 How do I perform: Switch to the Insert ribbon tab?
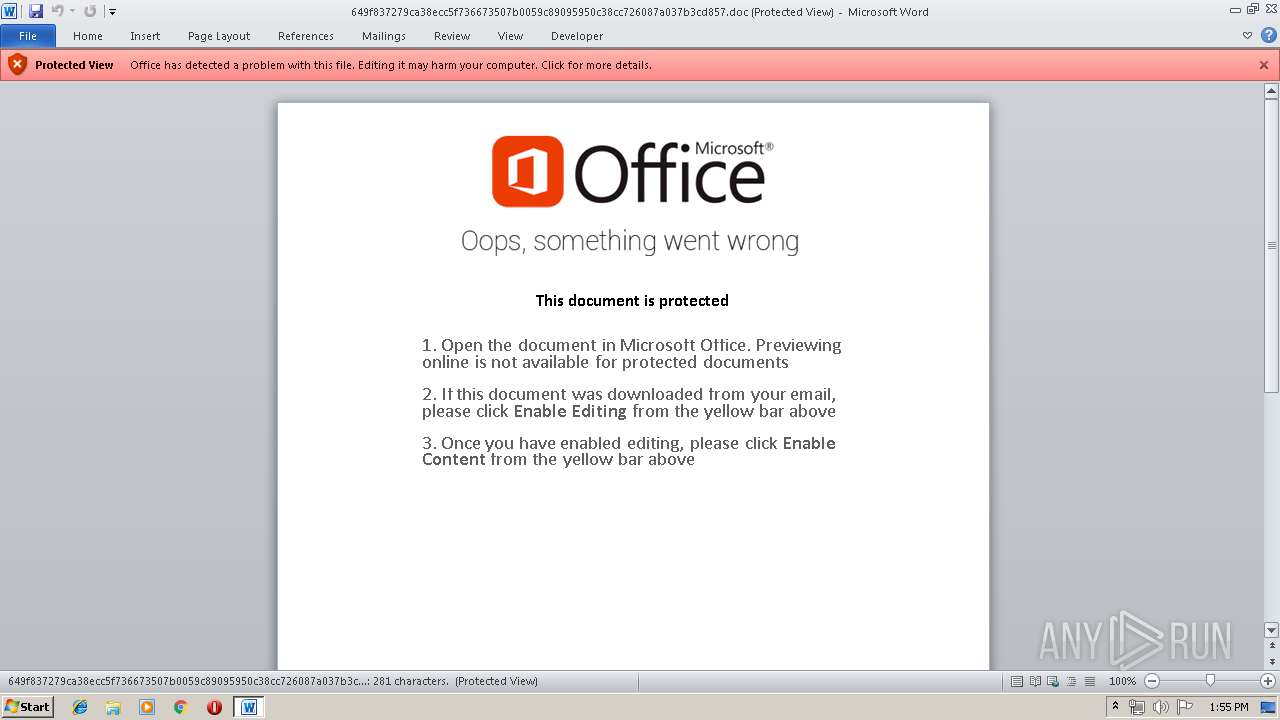pyautogui.click(x=145, y=36)
